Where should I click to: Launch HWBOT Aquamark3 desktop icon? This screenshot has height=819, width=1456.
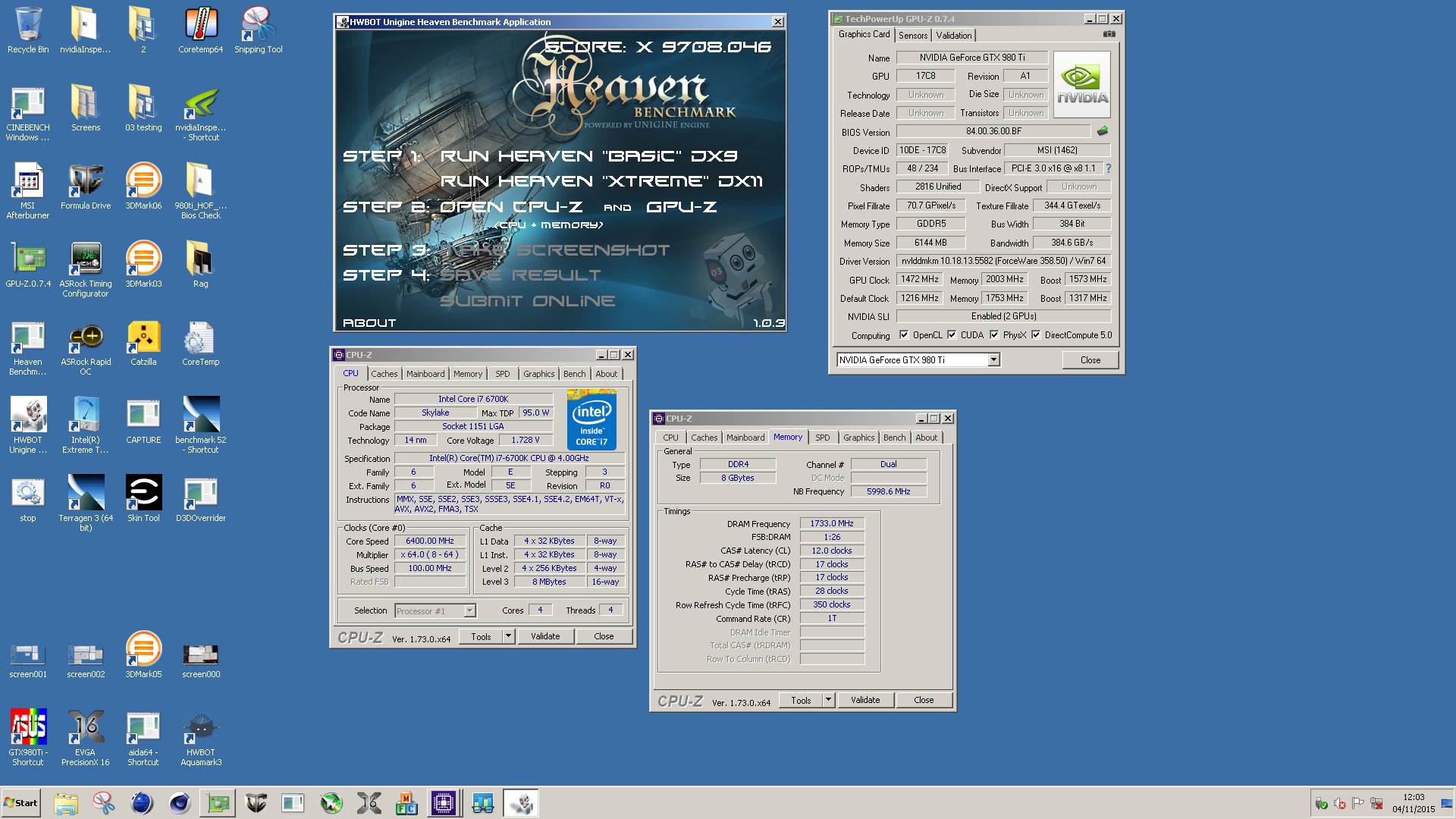[201, 739]
